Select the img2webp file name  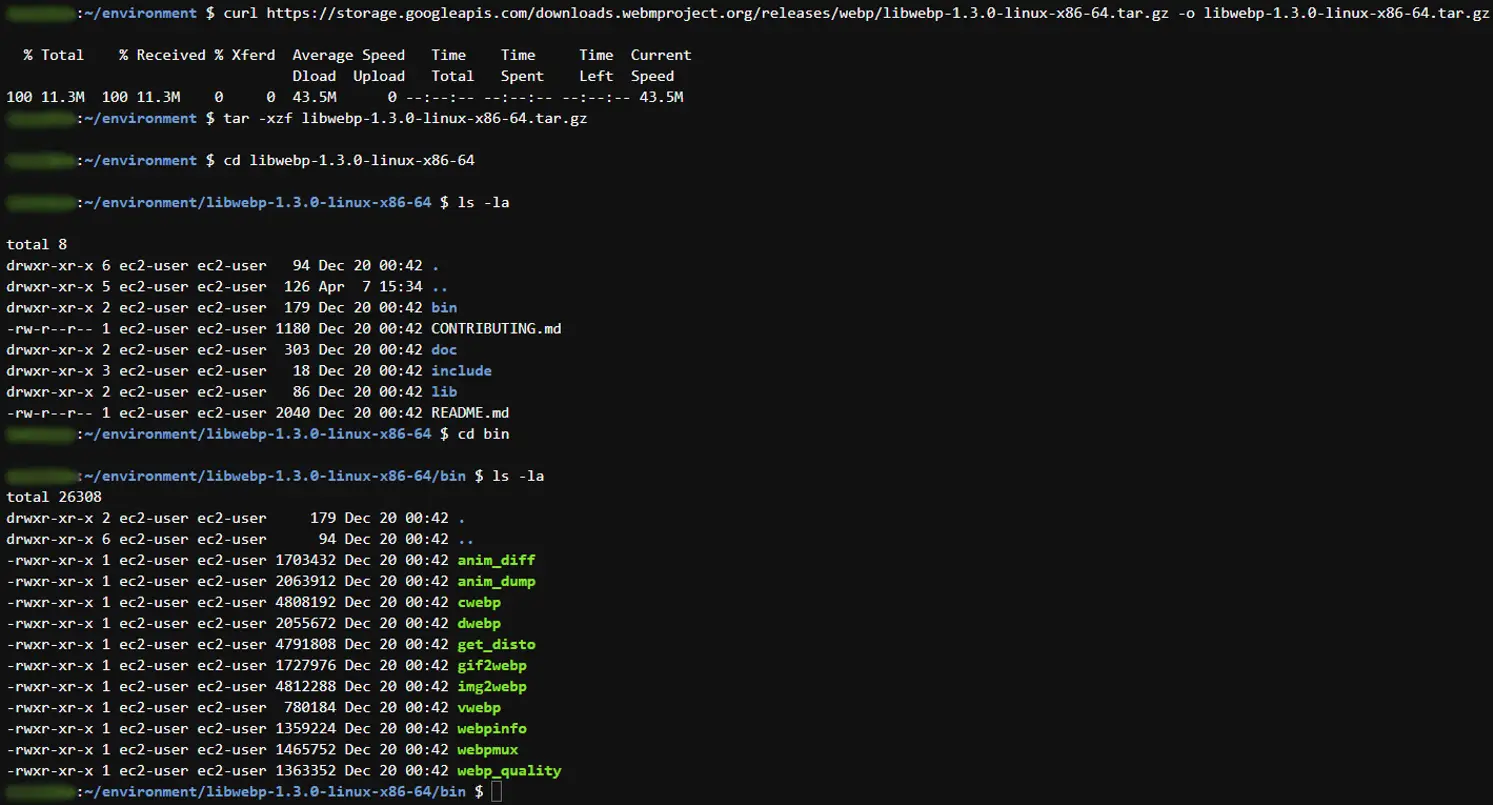pyautogui.click(x=492, y=687)
